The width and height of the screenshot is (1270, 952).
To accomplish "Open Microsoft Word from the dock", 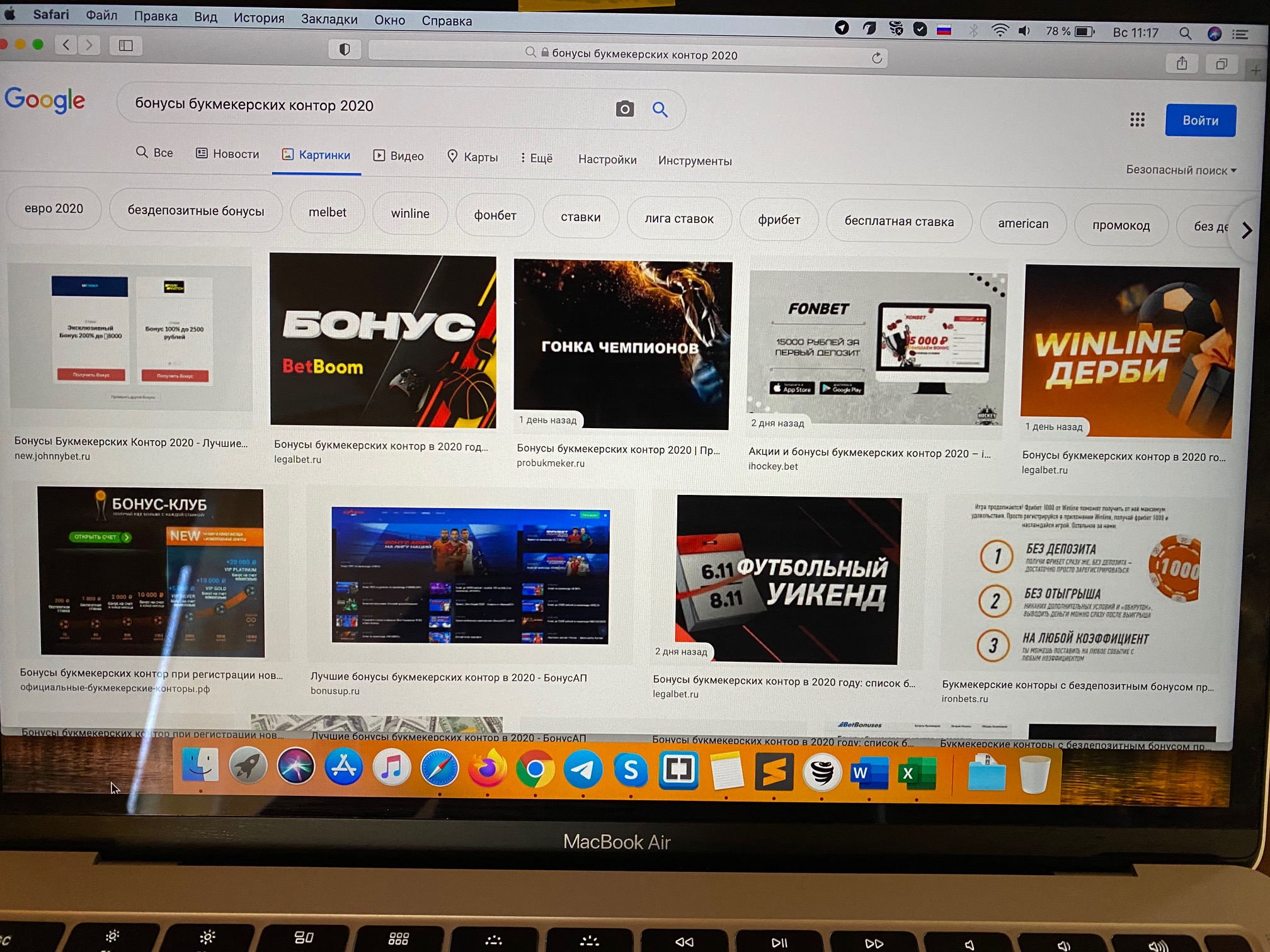I will [869, 773].
